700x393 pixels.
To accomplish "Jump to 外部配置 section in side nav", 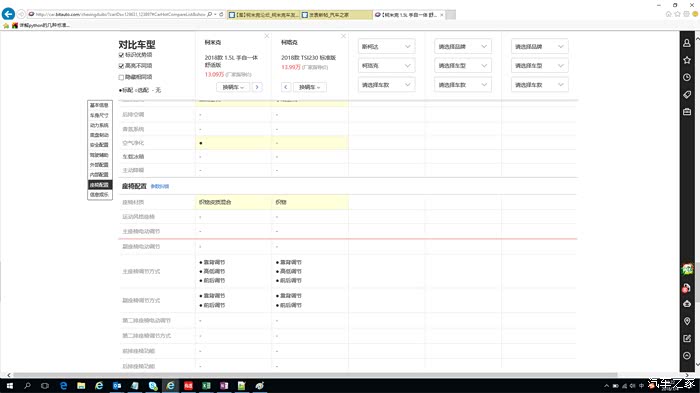I will (99, 165).
